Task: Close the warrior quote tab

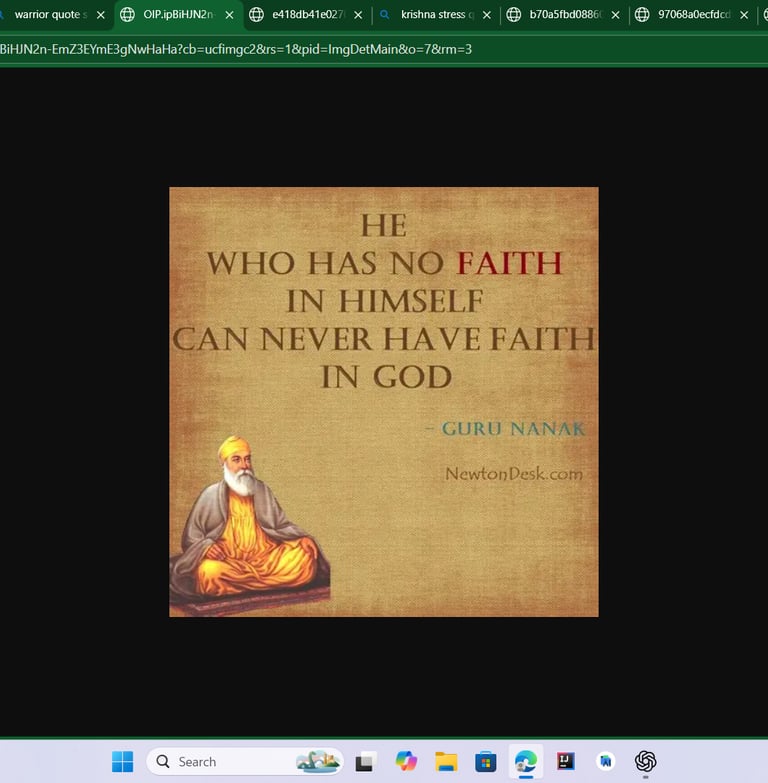Action: tap(100, 15)
